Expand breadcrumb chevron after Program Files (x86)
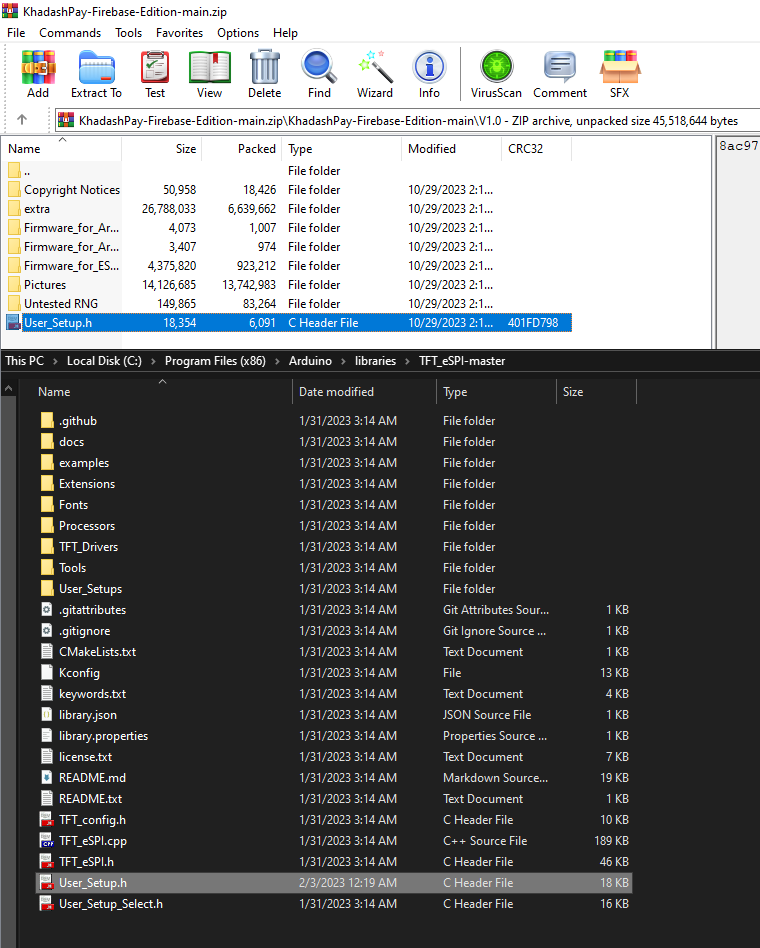 coord(277,361)
